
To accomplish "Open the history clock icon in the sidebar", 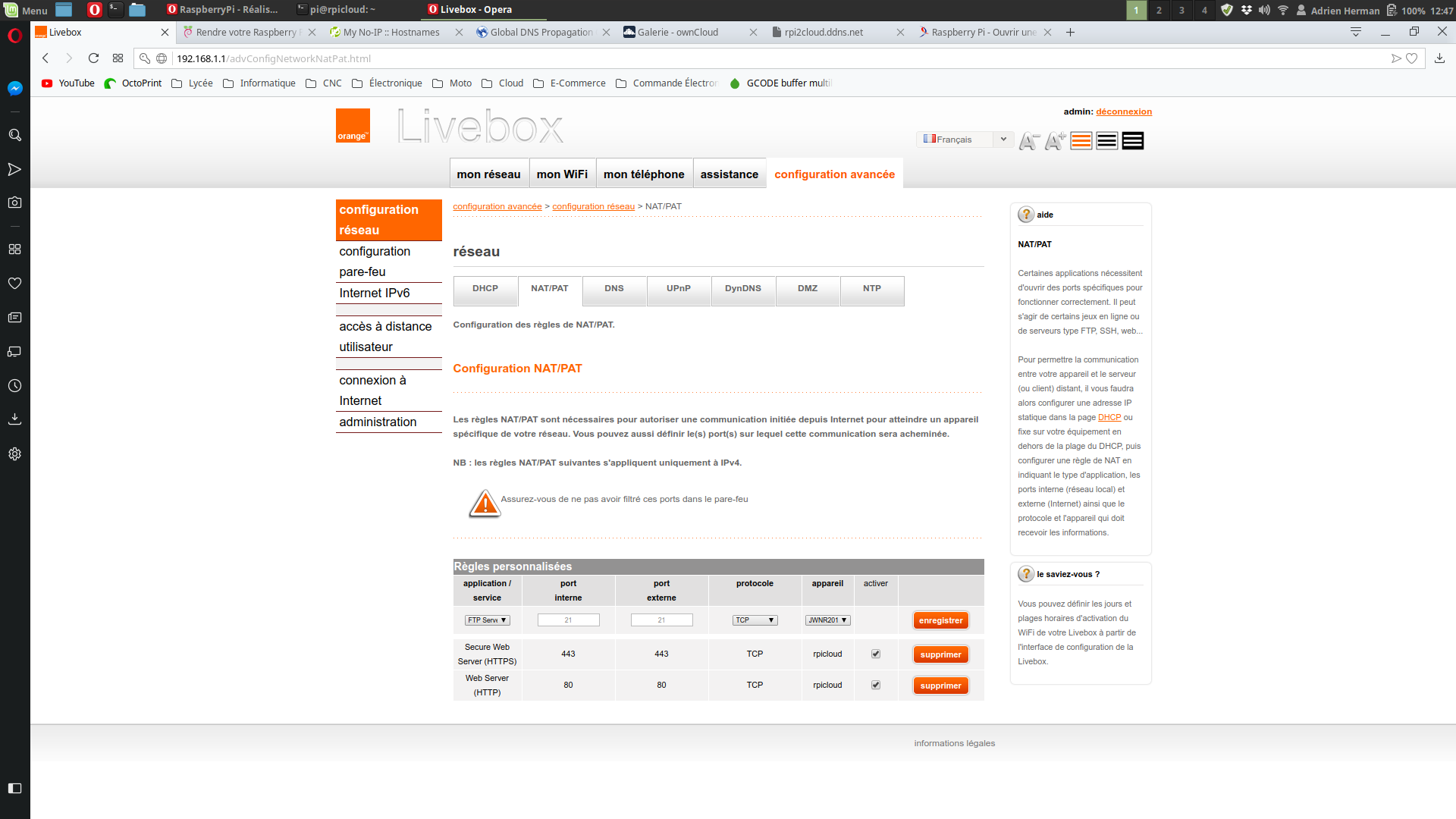I will click(x=14, y=385).
